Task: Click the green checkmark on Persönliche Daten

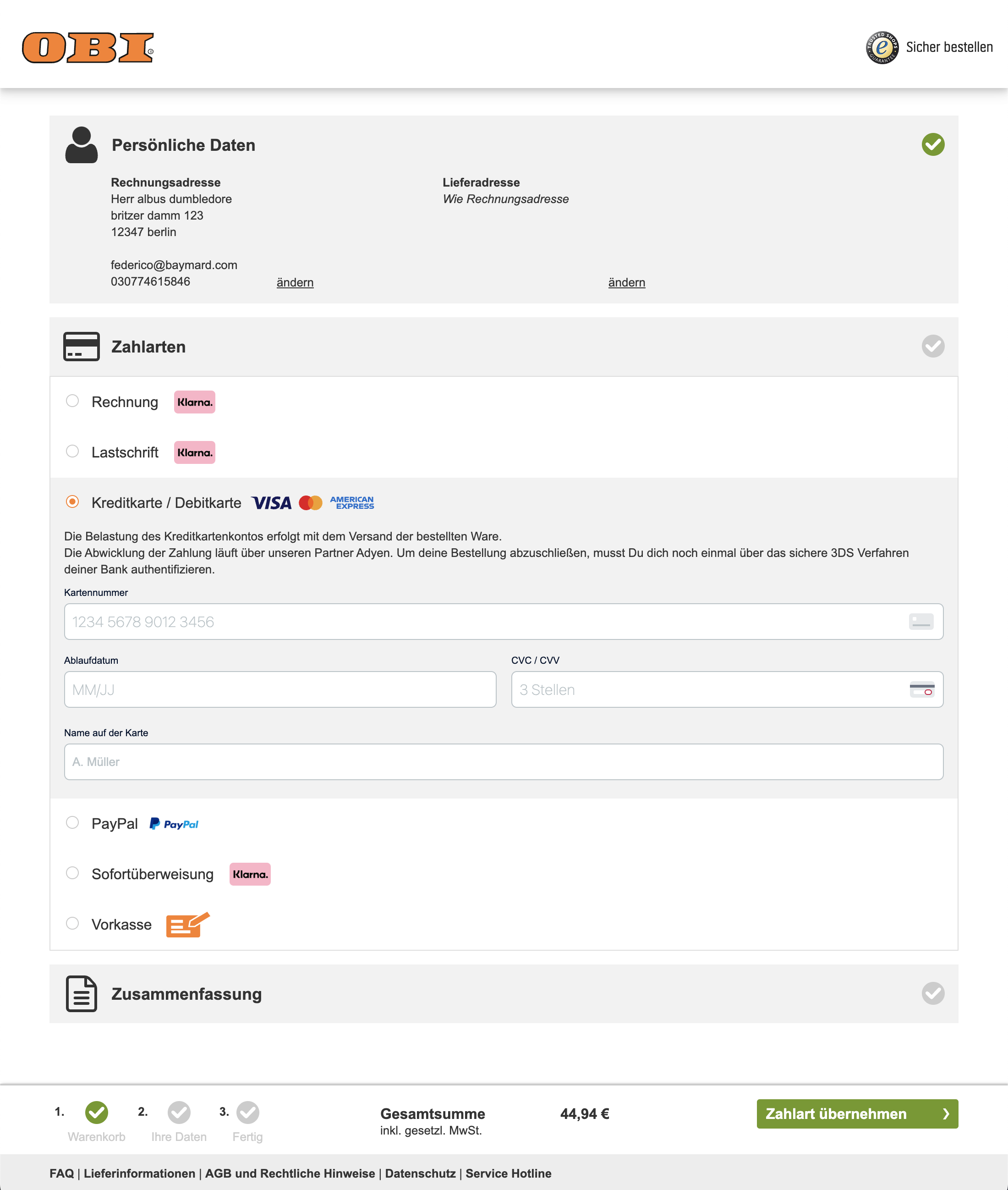Action: pos(932,145)
